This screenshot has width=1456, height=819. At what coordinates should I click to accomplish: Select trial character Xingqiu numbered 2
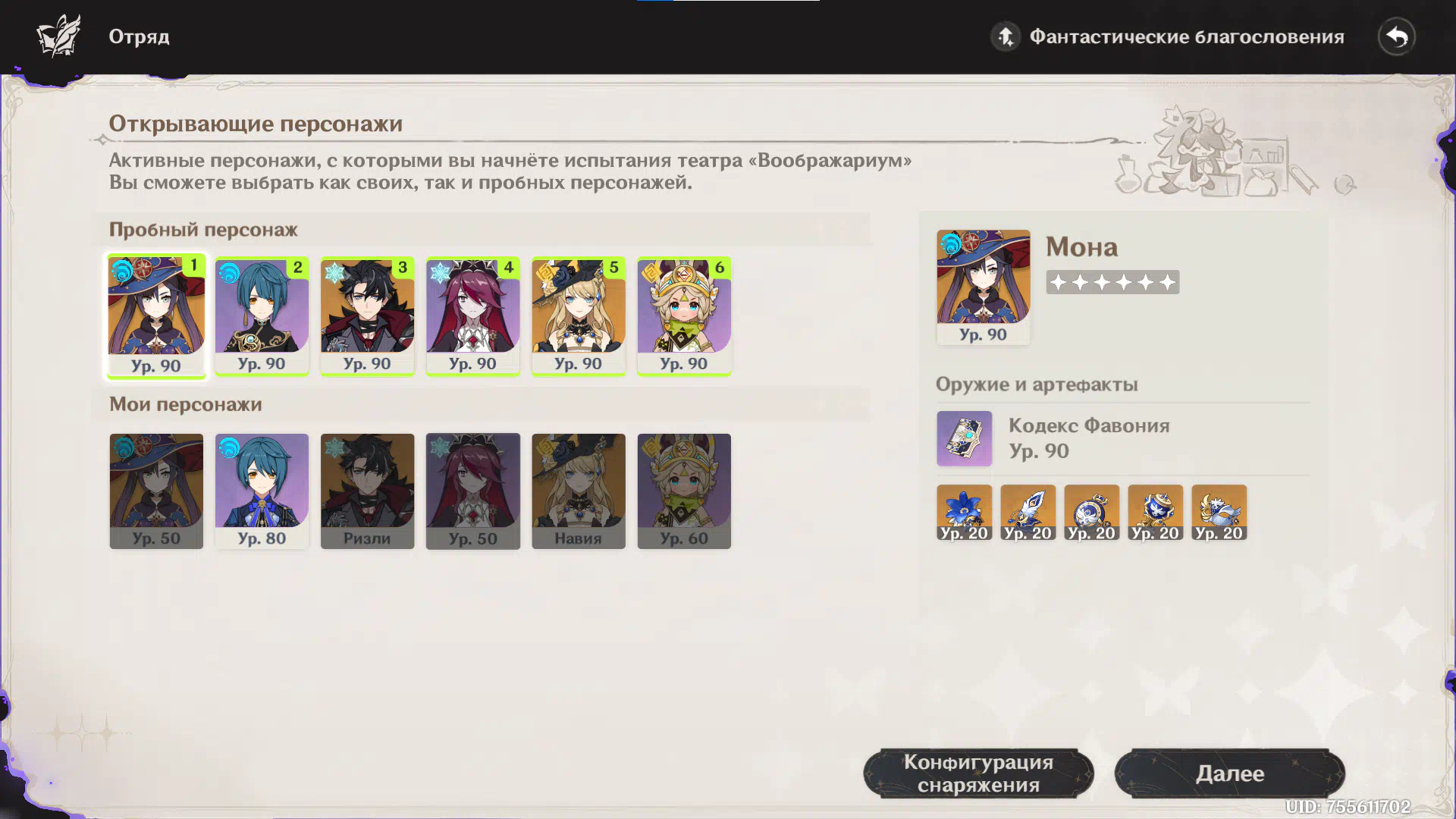pos(262,315)
